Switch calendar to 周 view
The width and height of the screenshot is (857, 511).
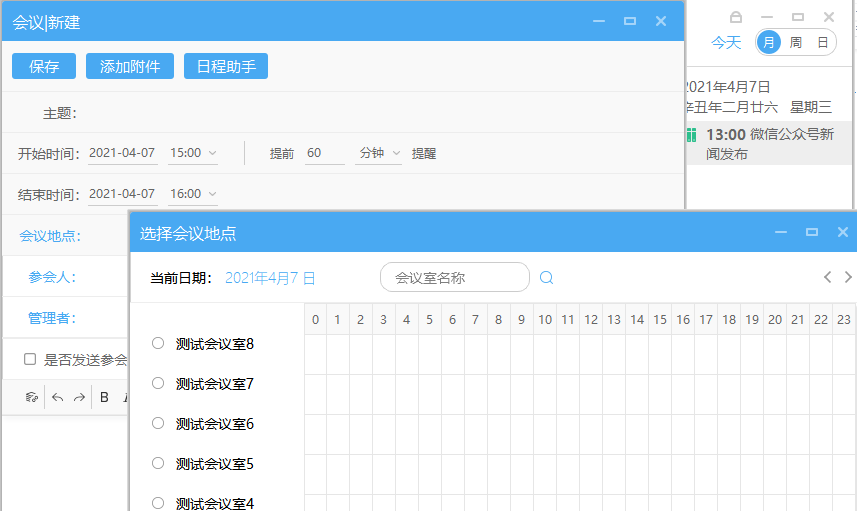[x=795, y=42]
